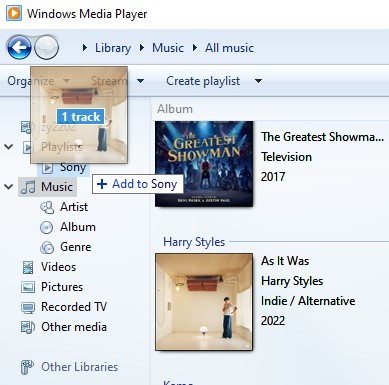
Task: Open the Stream dropdown arrow
Action: click(141, 81)
